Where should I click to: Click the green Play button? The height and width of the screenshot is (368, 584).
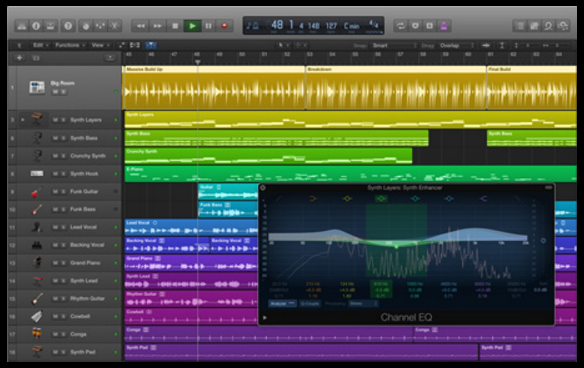pos(192,26)
